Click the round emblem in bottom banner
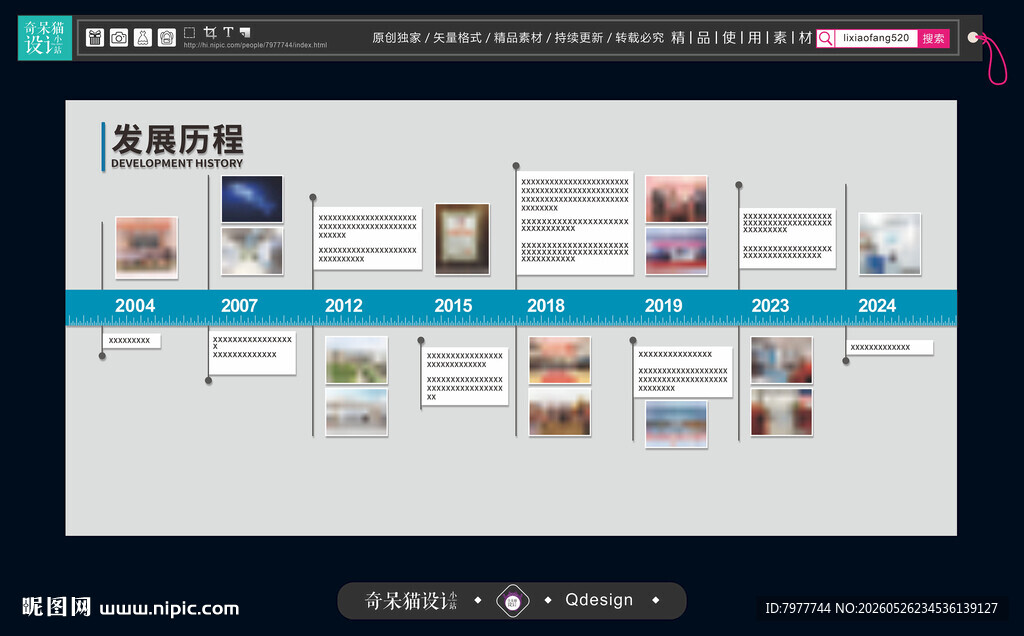This screenshot has height=636, width=1024. 513,601
